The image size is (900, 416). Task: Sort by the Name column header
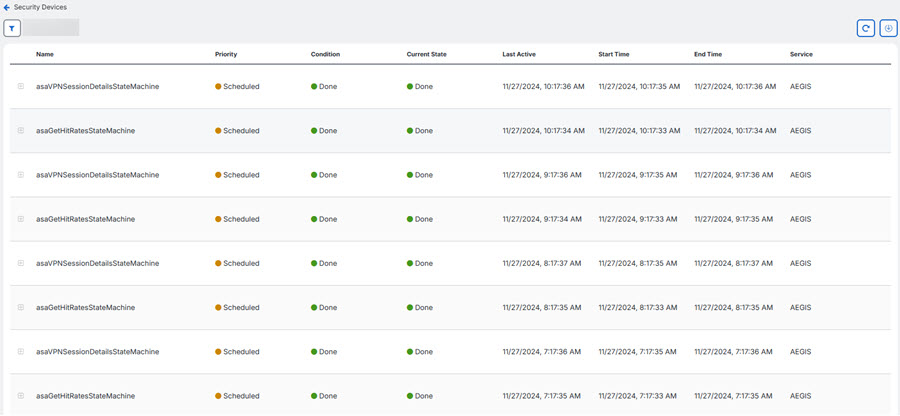45,54
